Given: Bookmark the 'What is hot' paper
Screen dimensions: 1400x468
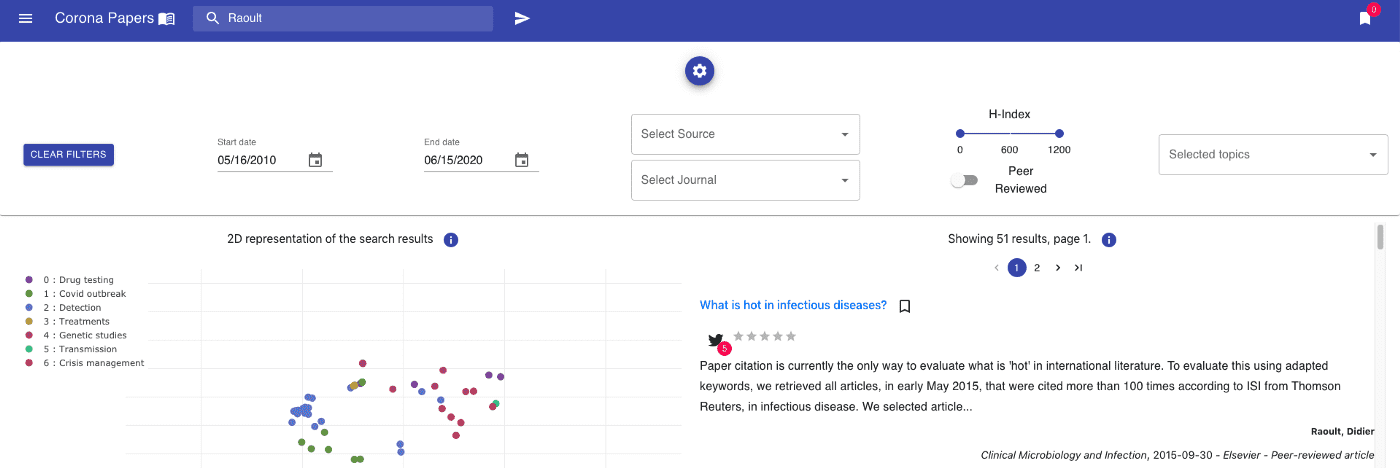Looking at the screenshot, I should tap(904, 306).
